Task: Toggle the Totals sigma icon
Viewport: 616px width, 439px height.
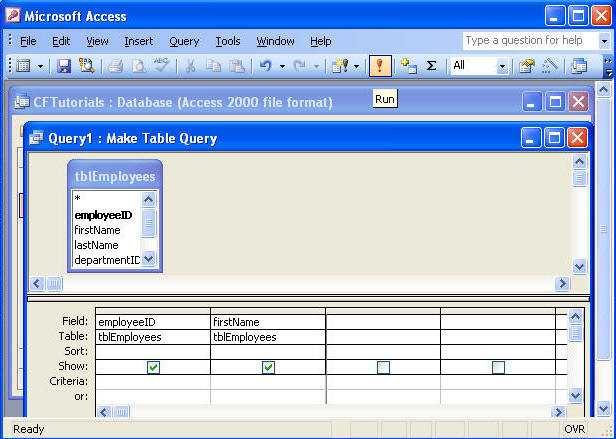Action: [431, 66]
